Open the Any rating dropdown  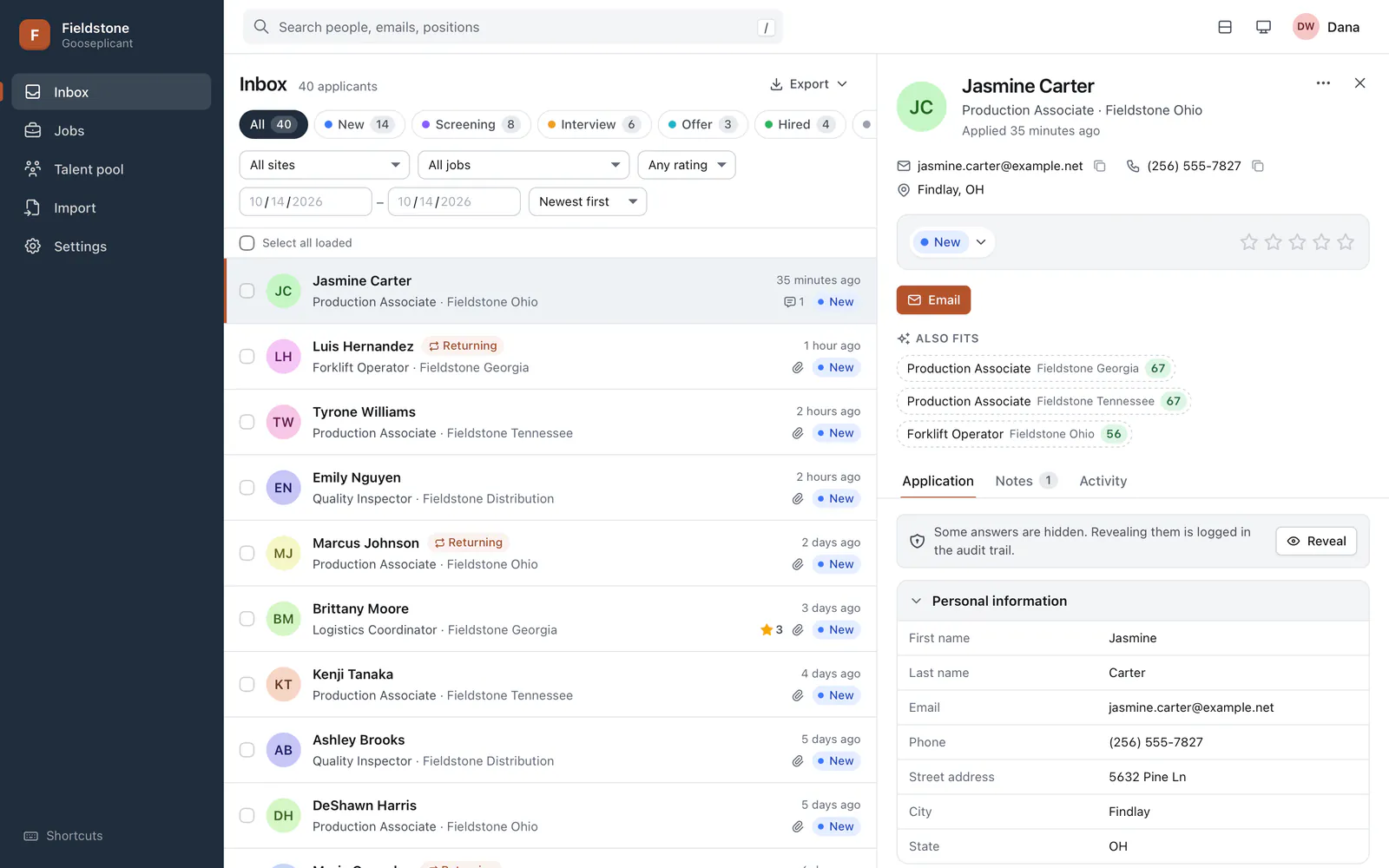tap(687, 165)
